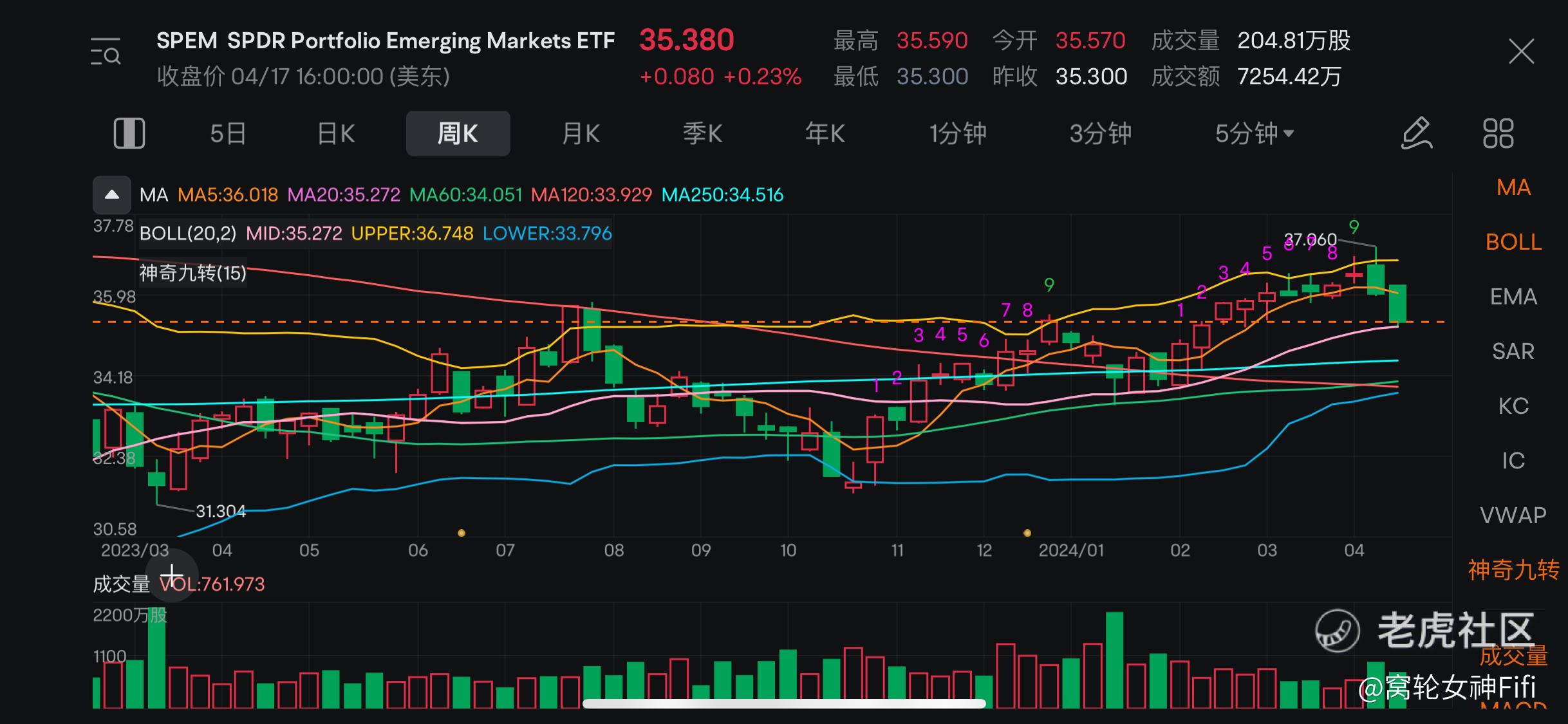Click the 成交额 7254.42万 stat

tap(1246, 77)
